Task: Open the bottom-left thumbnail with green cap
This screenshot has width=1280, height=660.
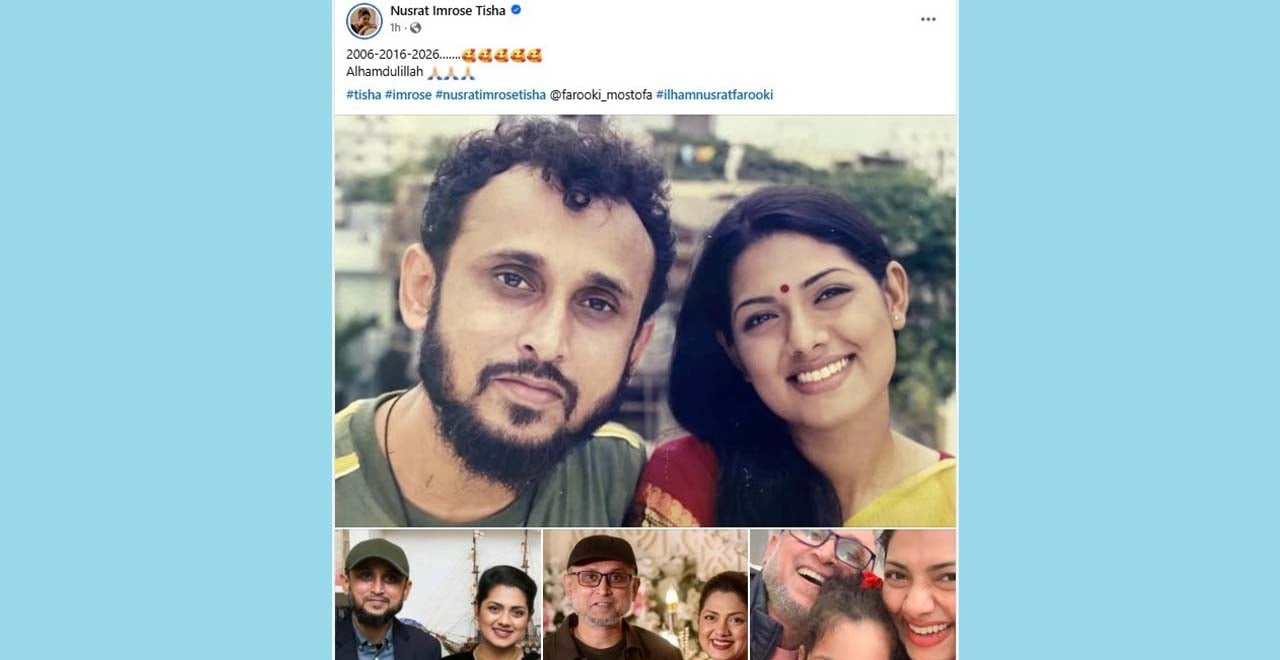Action: 438,594
